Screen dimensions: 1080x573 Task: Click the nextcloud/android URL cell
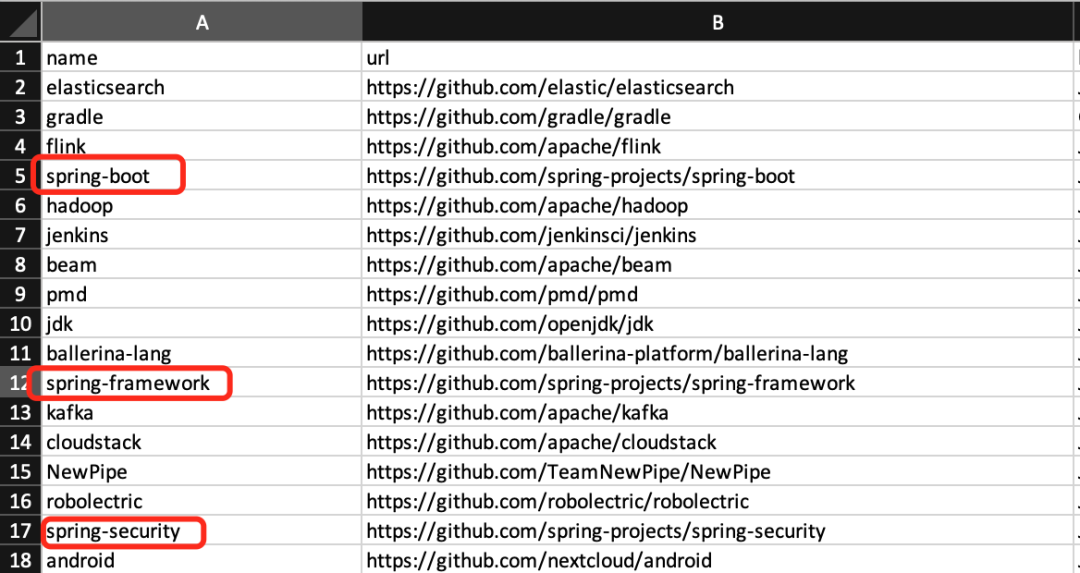click(x=539, y=561)
